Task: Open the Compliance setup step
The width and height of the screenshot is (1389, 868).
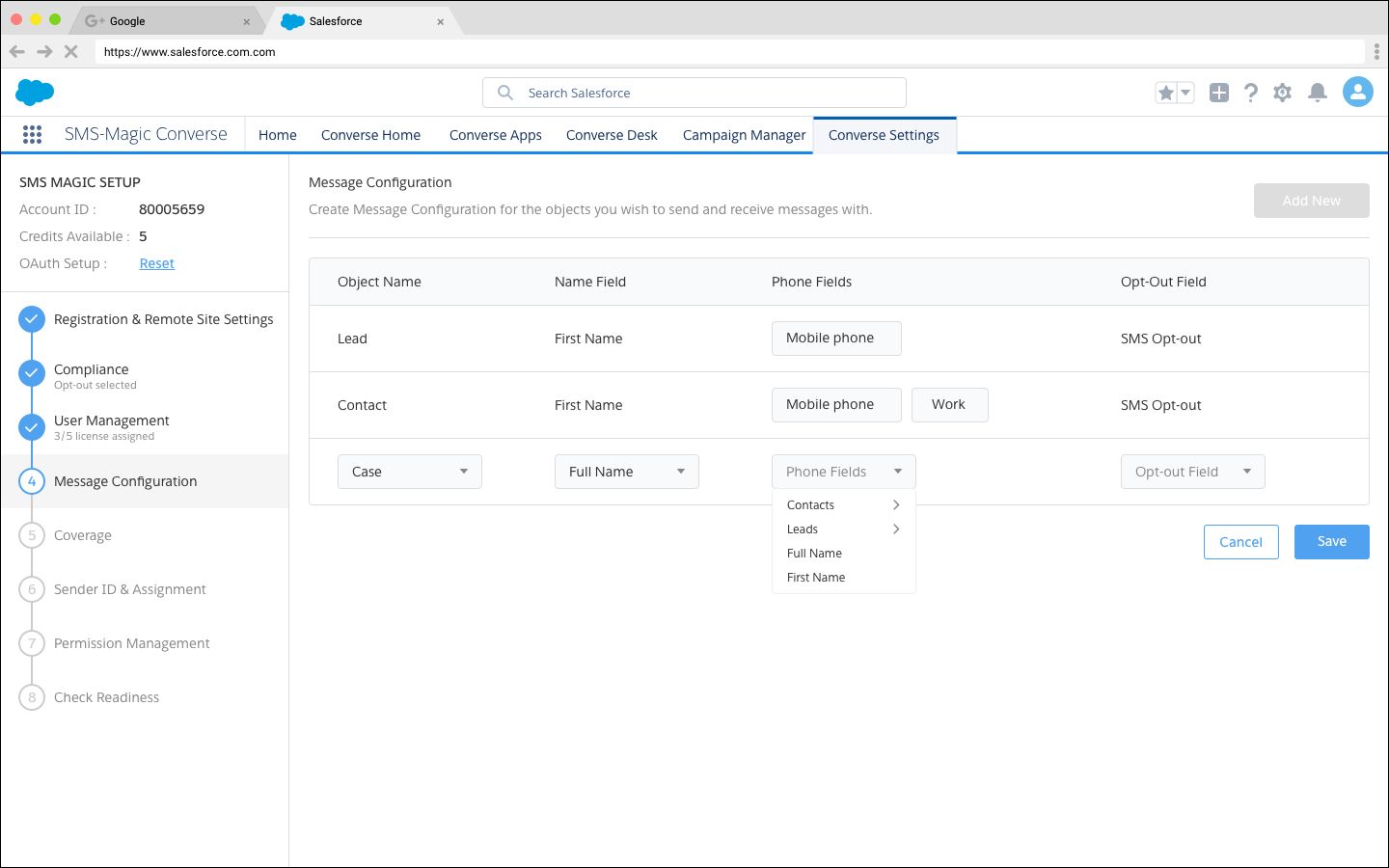Action: click(x=92, y=369)
